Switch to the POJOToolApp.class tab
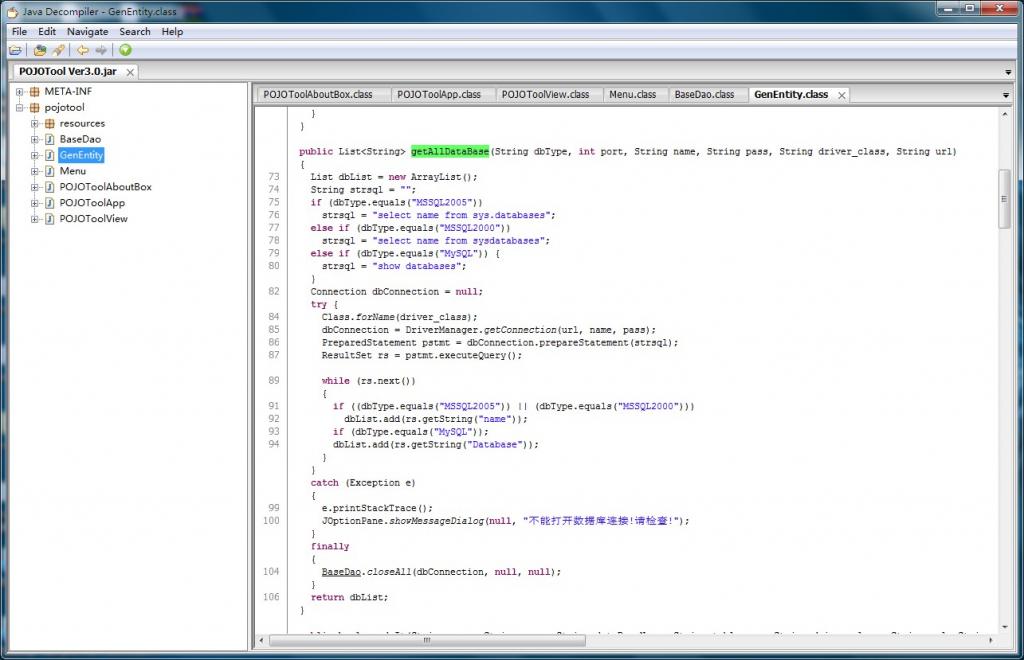Screen dimensions: 1024x660 click(x=438, y=94)
